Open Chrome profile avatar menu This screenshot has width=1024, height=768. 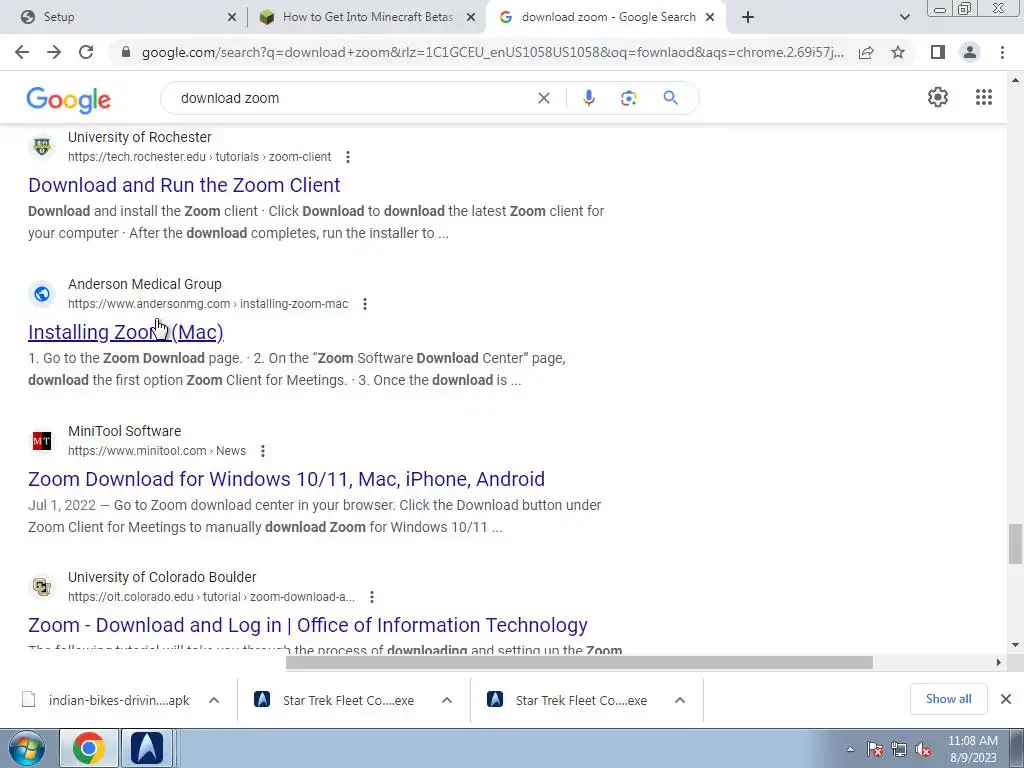[970, 52]
